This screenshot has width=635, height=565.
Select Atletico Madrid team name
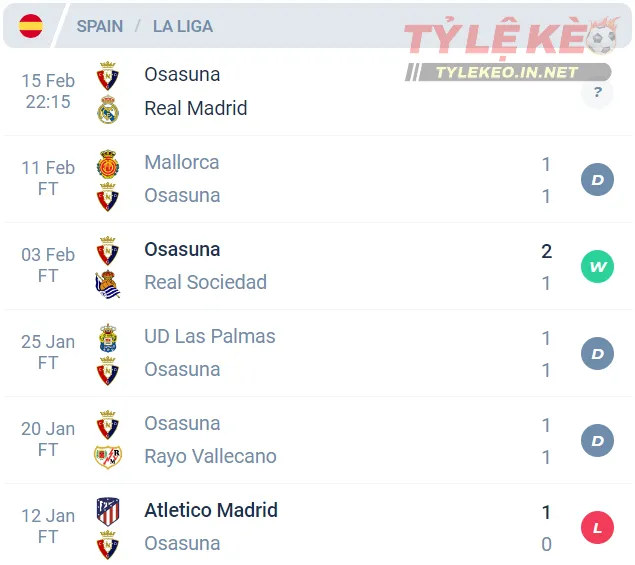click(x=211, y=510)
